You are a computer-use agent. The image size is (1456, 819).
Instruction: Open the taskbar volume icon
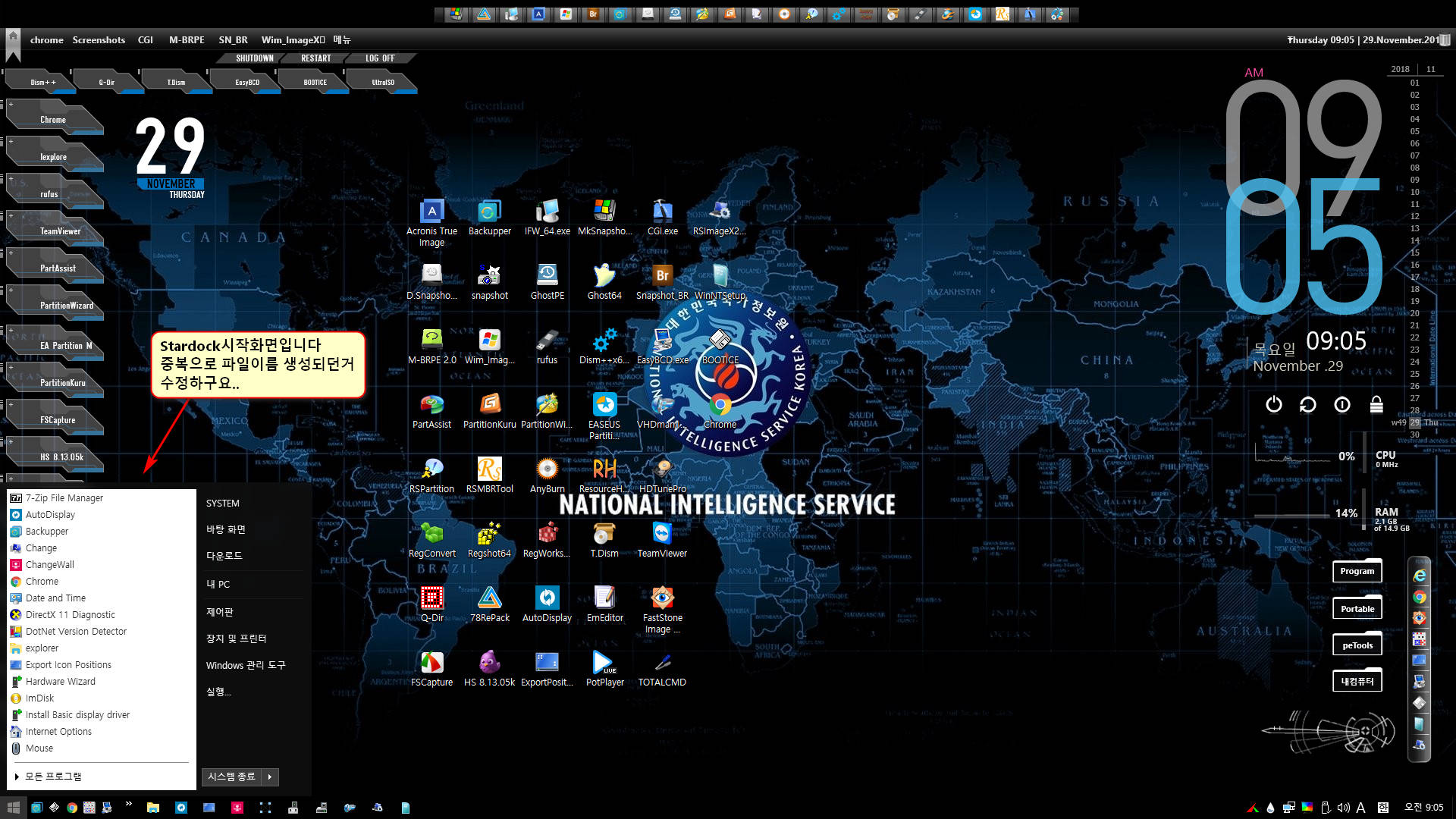(x=1343, y=808)
